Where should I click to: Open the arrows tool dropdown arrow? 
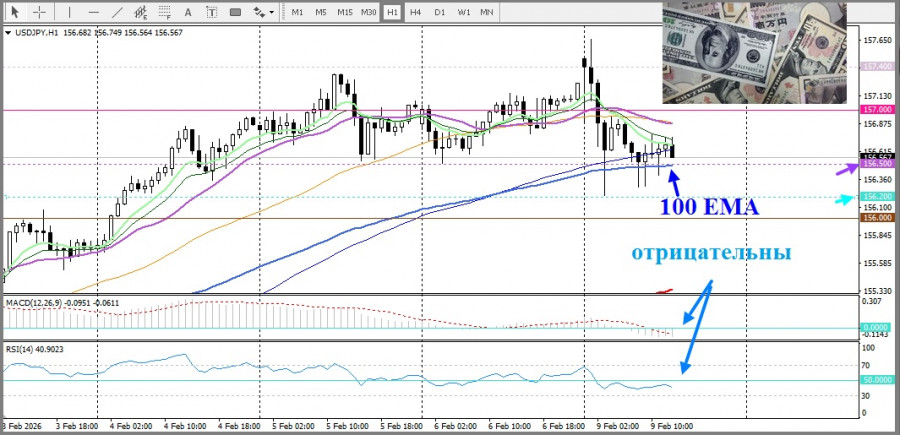271,12
